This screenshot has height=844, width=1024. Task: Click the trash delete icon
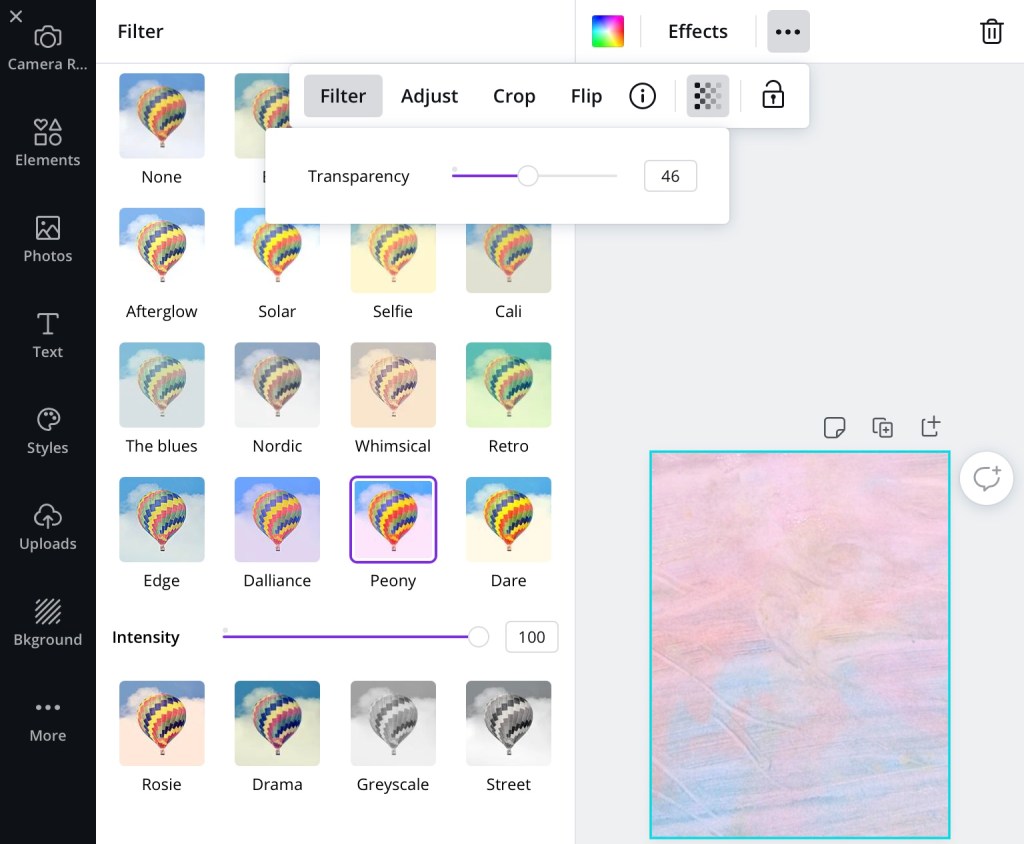pos(991,32)
